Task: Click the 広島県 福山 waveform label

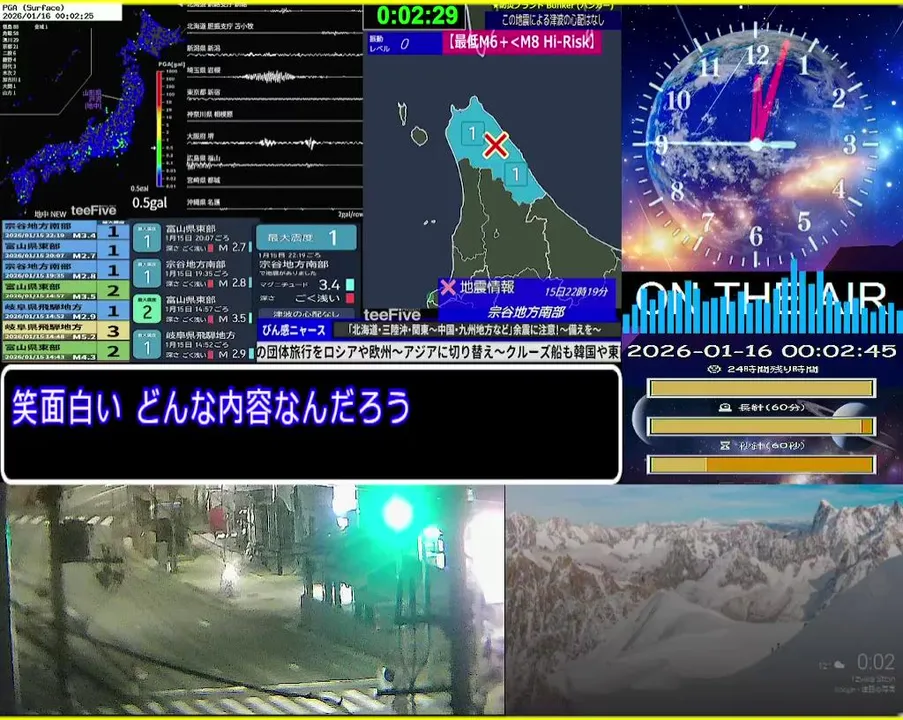Action: 203,158
